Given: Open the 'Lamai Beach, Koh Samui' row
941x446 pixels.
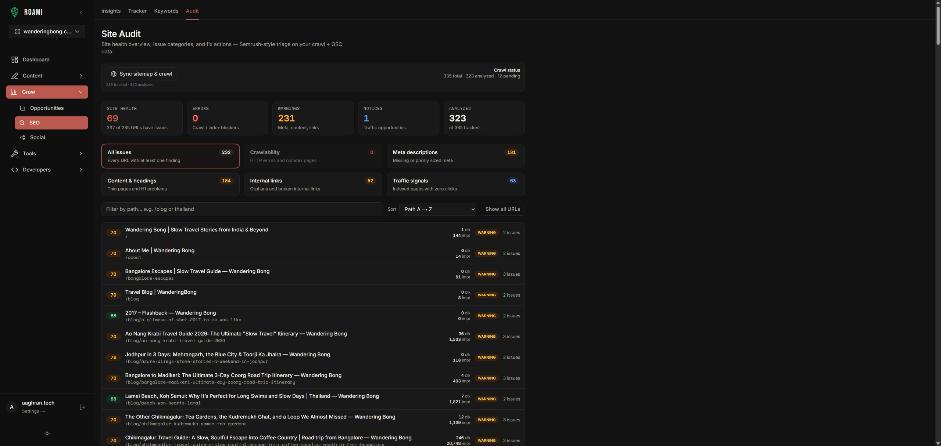Looking at the screenshot, I should [x=313, y=399].
